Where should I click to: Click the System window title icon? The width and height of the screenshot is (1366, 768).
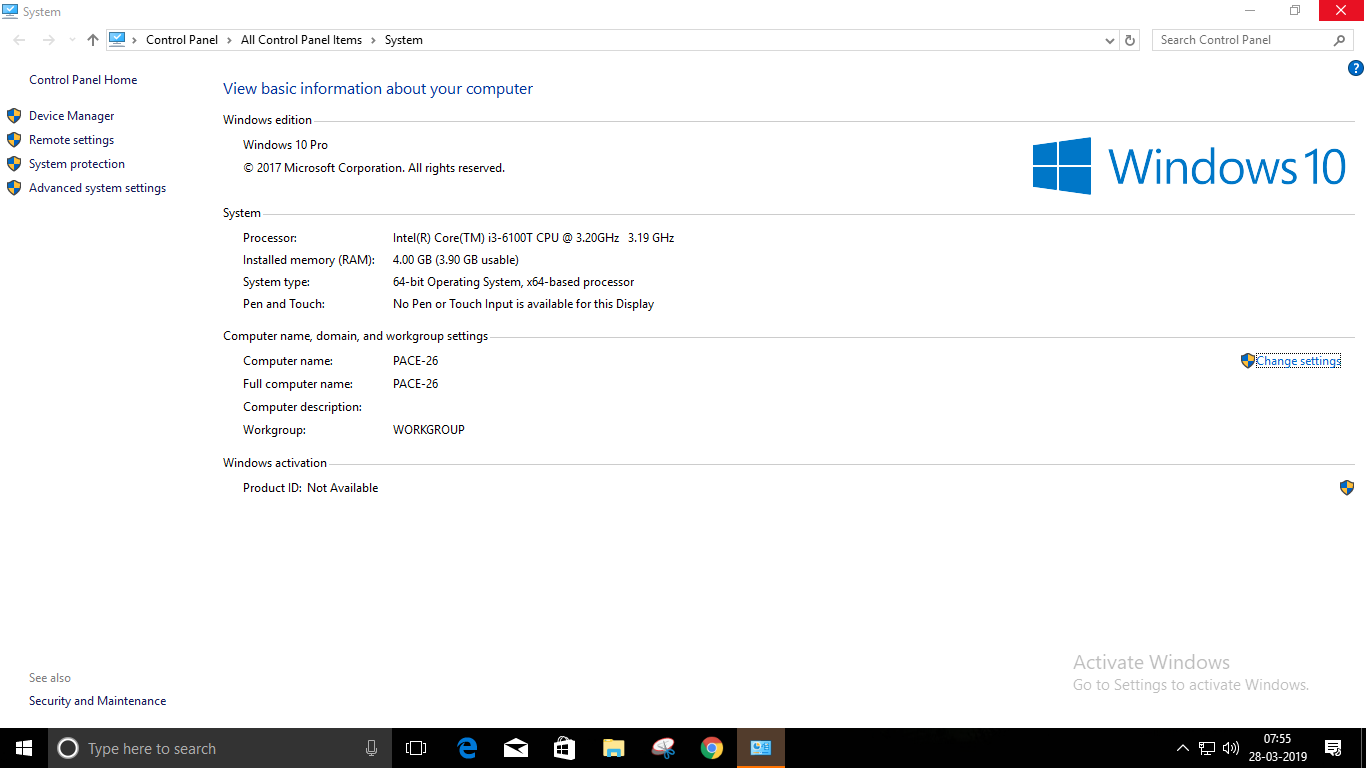tap(10, 11)
